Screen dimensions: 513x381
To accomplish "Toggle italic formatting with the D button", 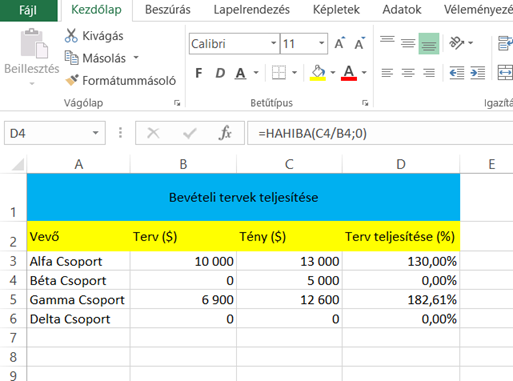I will 220,73.
